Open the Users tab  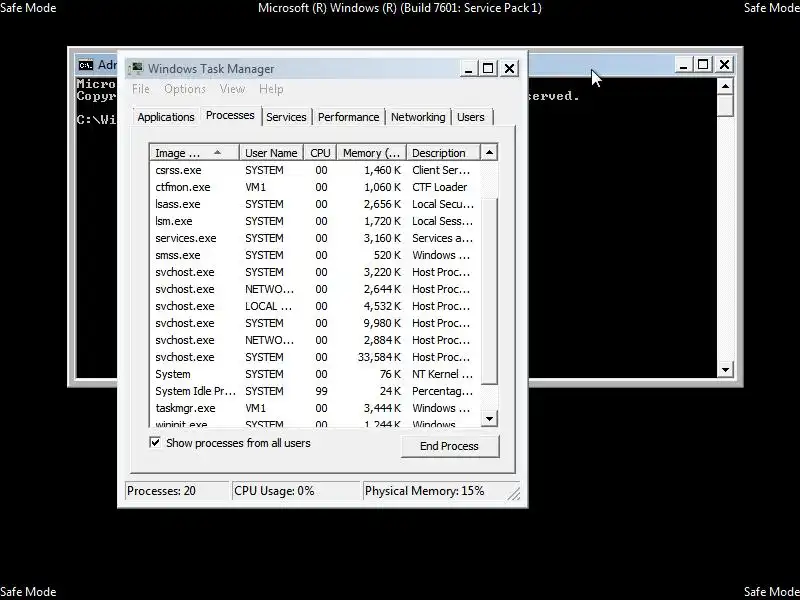(x=470, y=117)
